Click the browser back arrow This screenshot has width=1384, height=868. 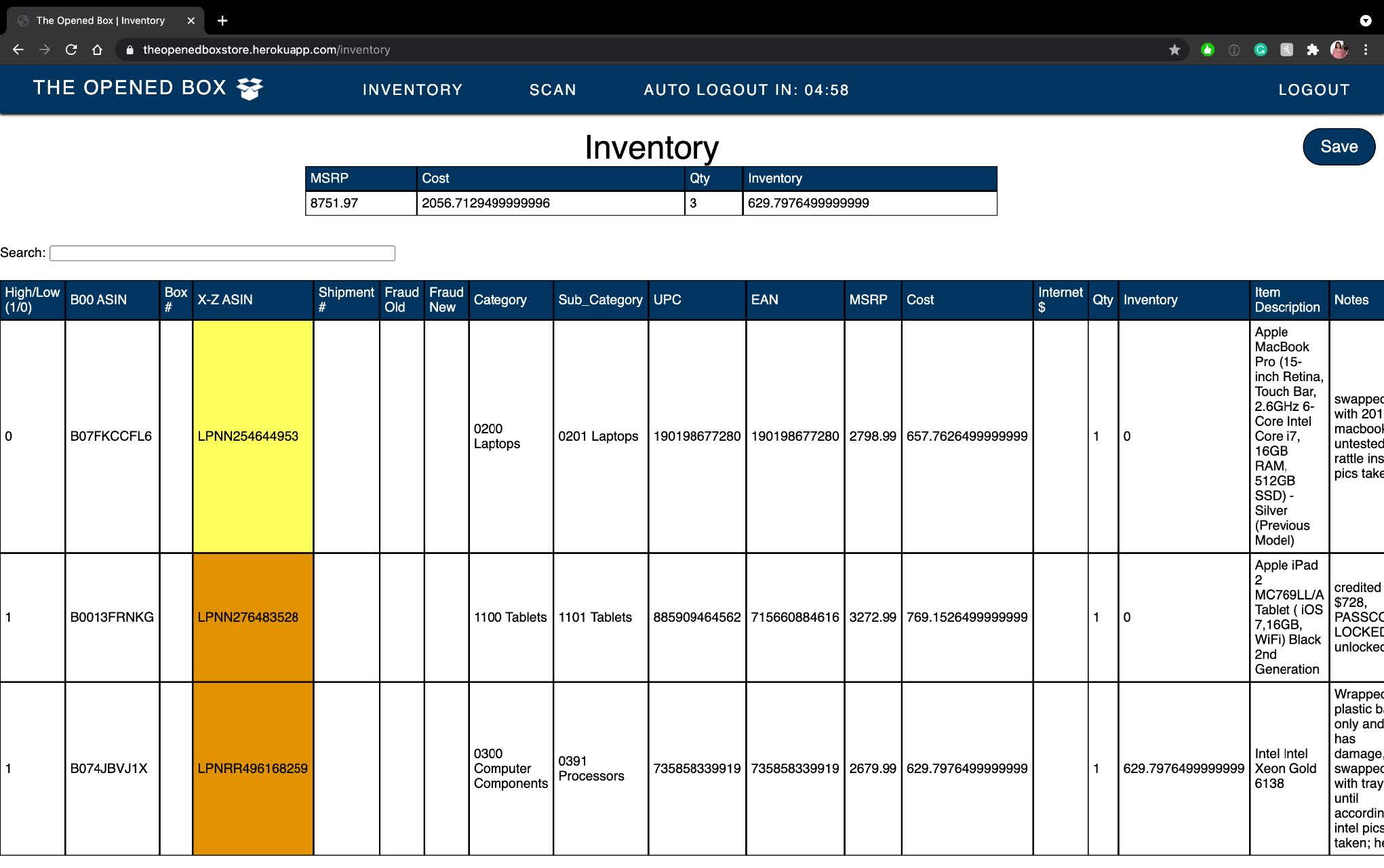(18, 50)
